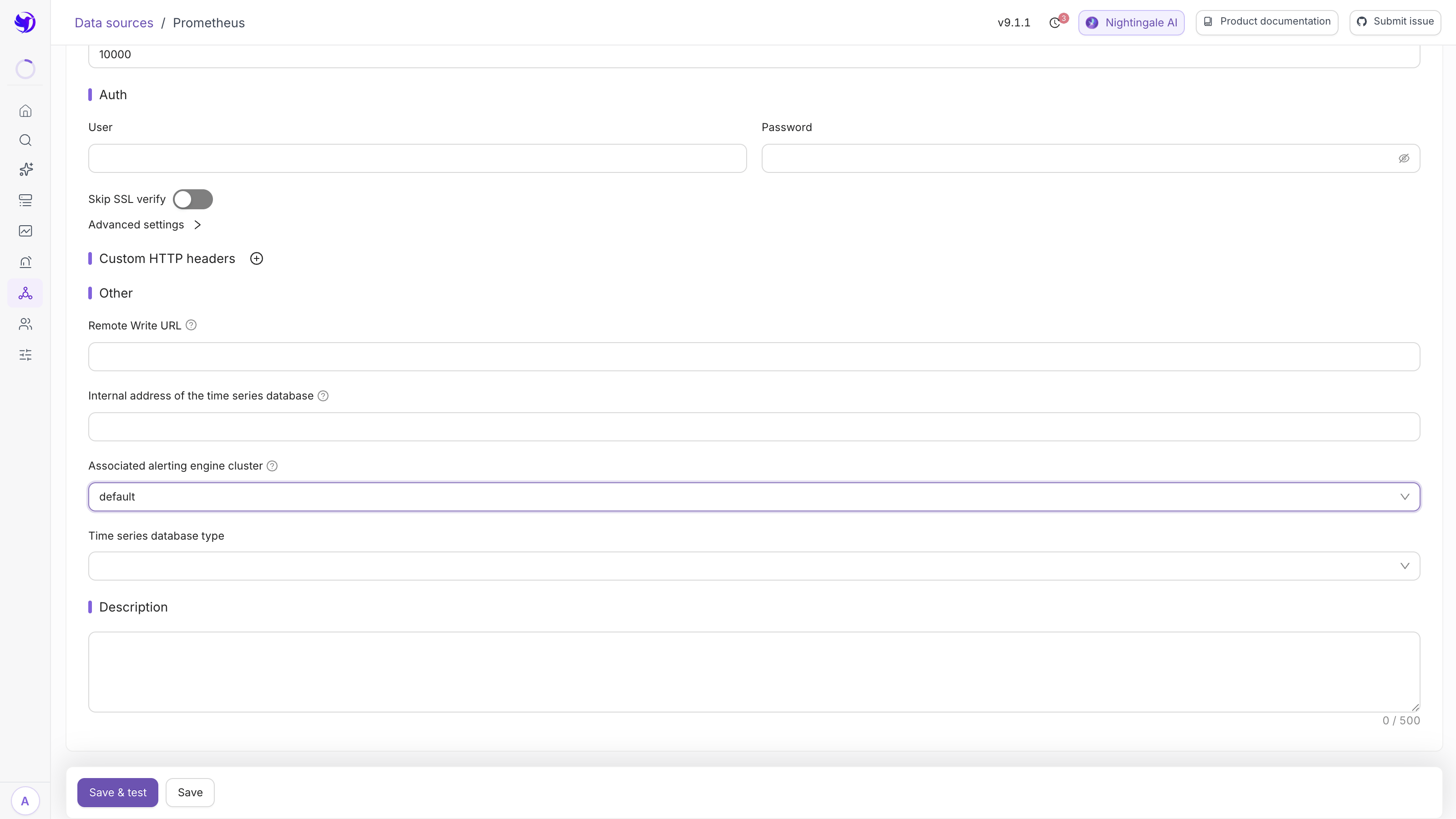The image size is (1456, 819).
Task: Open the Home sidebar icon
Action: (25, 111)
